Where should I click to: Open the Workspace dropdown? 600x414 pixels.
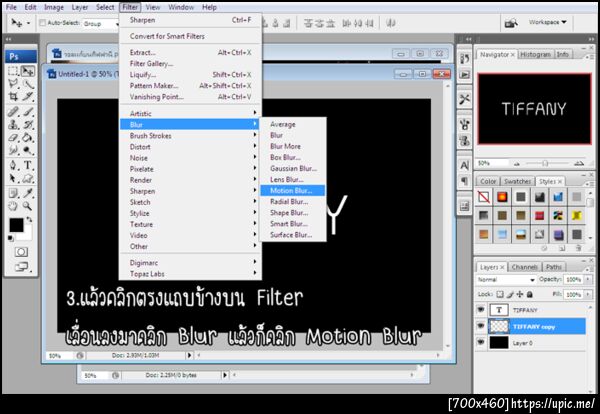tap(548, 22)
